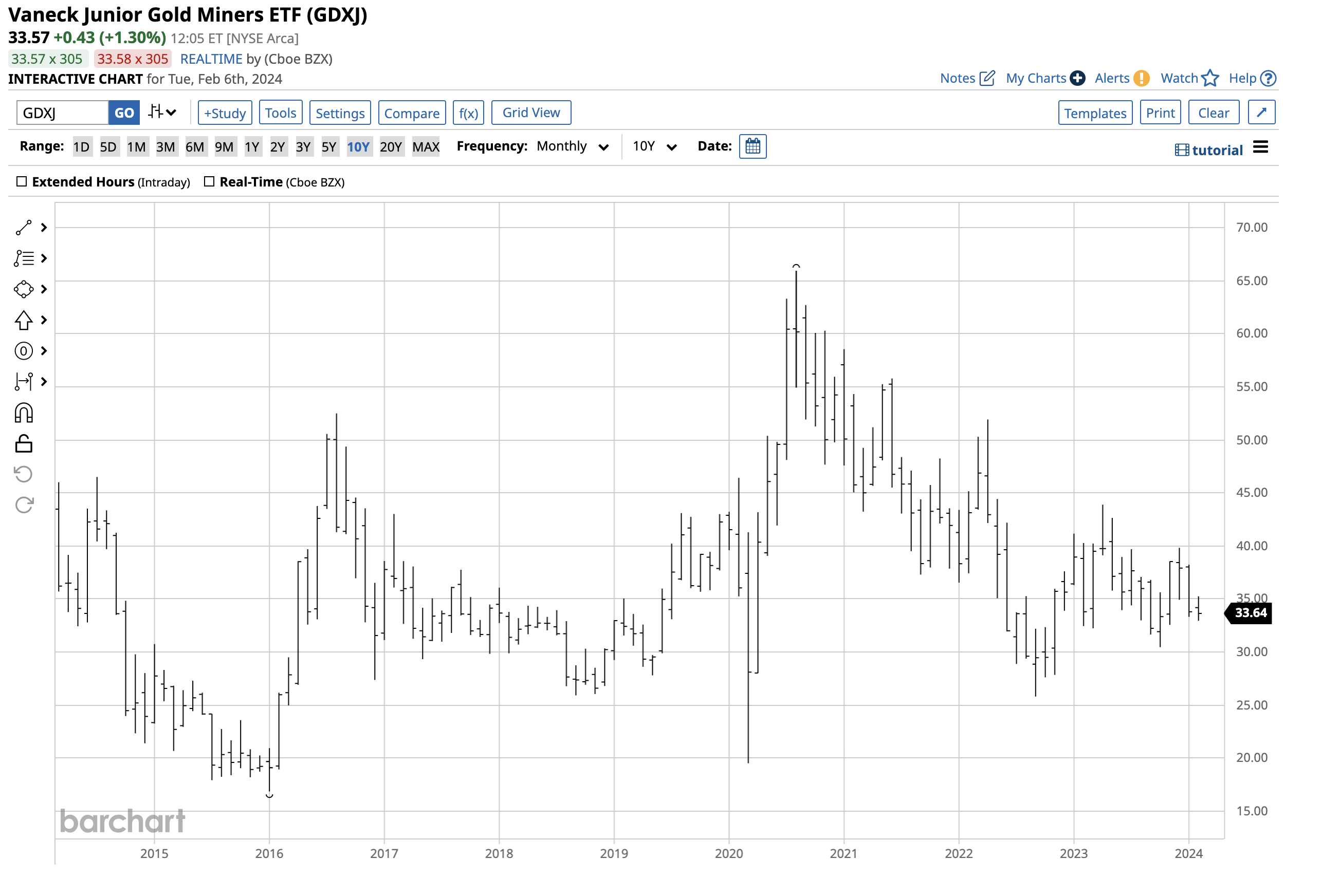Open the tutorial video link

(1209, 150)
